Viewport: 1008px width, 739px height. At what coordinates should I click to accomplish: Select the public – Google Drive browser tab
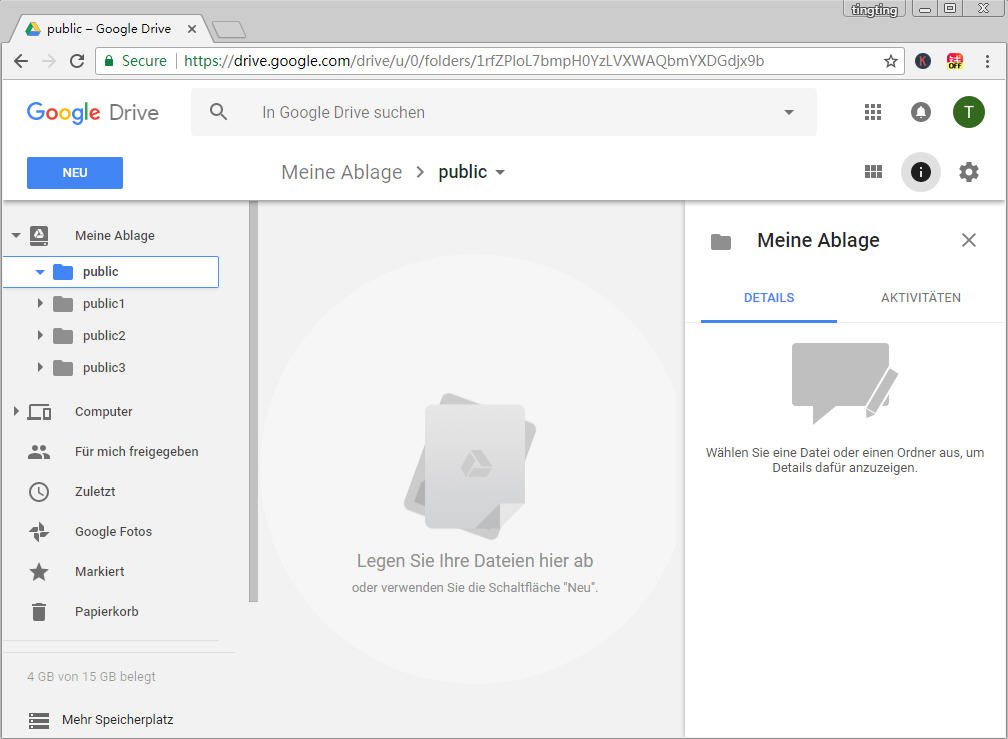pos(109,29)
